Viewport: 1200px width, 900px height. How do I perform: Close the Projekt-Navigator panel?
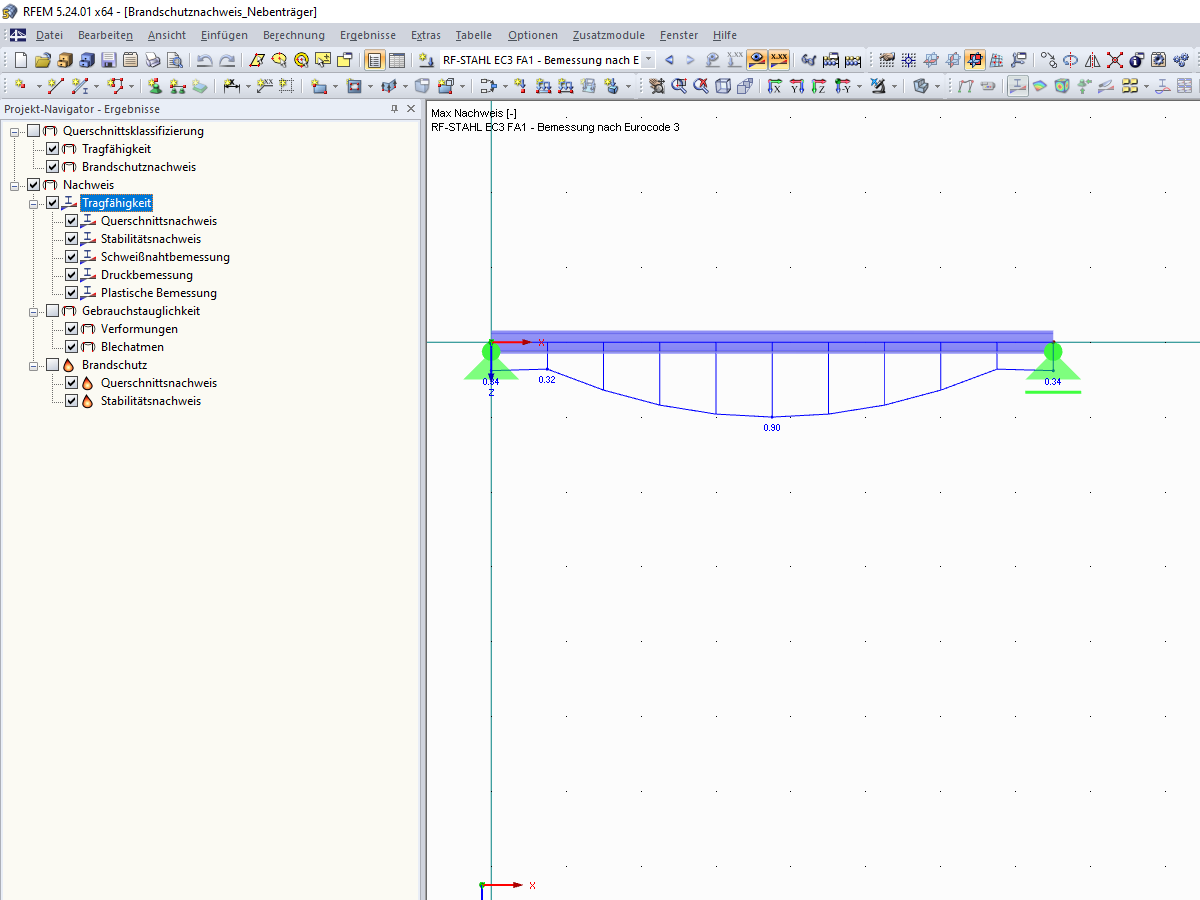410,109
